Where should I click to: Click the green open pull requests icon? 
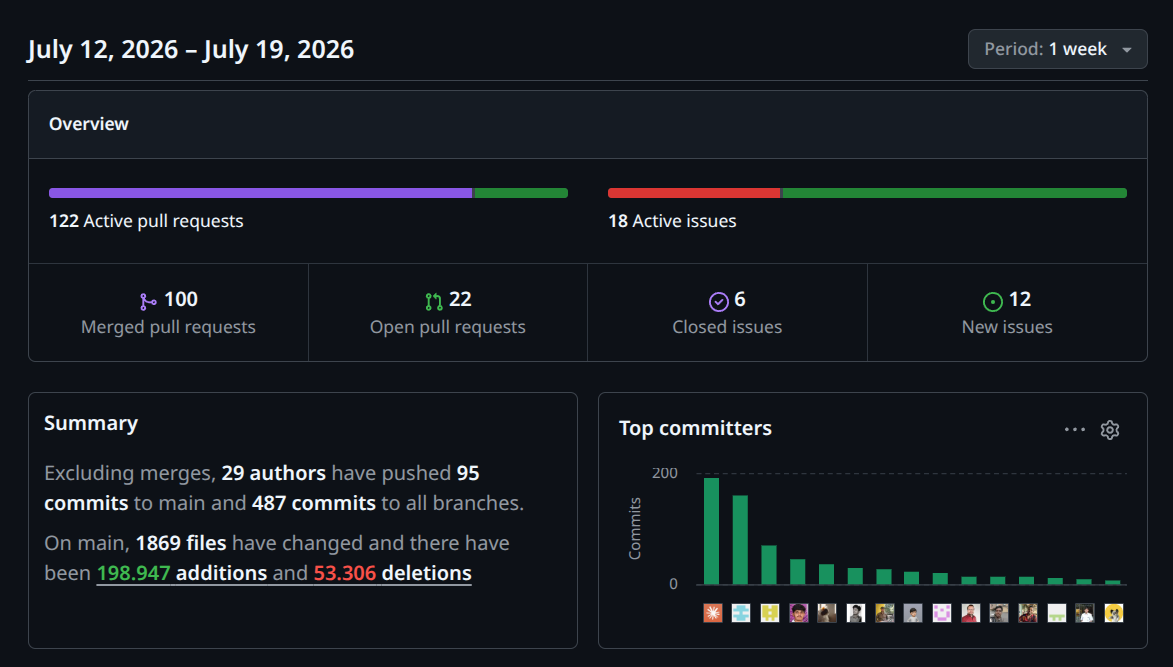[434, 301]
